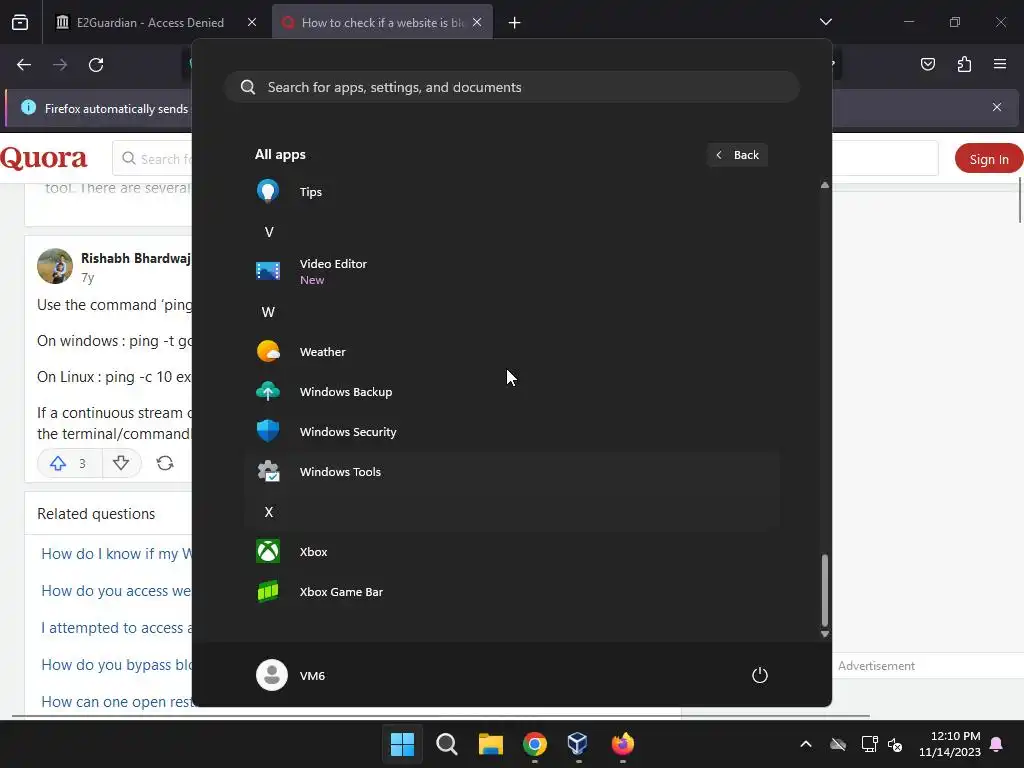
Task: Open Firefox View button
Action: [20, 22]
